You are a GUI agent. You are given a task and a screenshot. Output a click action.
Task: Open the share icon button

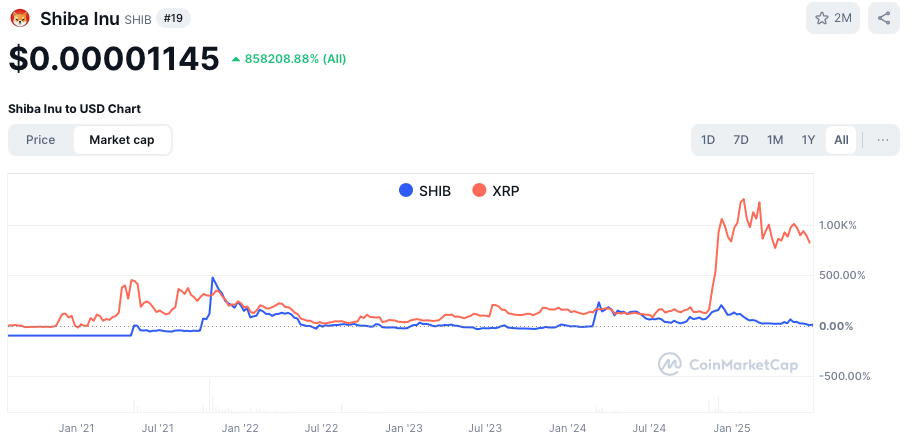point(883,18)
